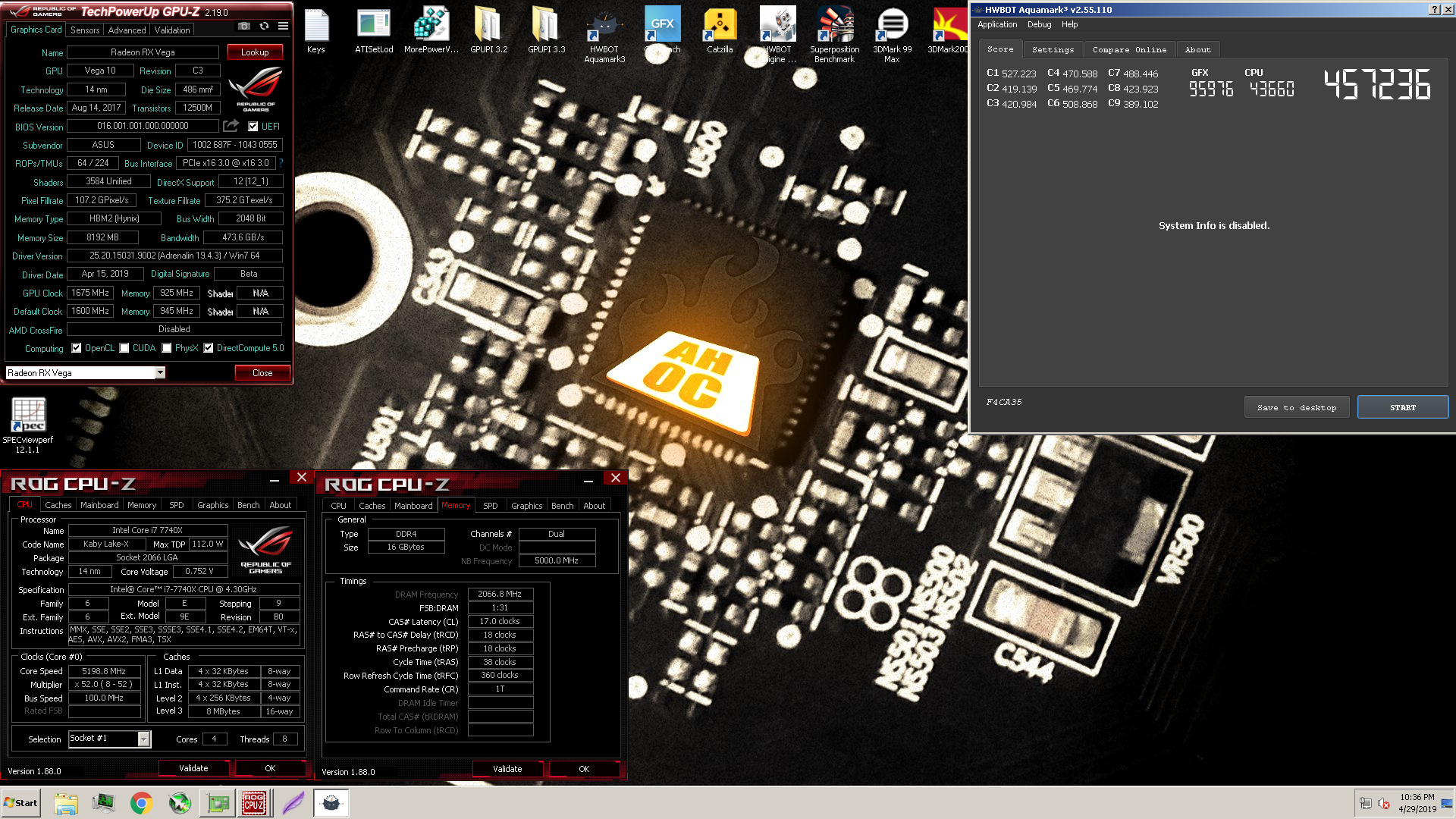This screenshot has width=1456, height=819.
Task: Open Aquamark About tab
Action: tap(1197, 49)
